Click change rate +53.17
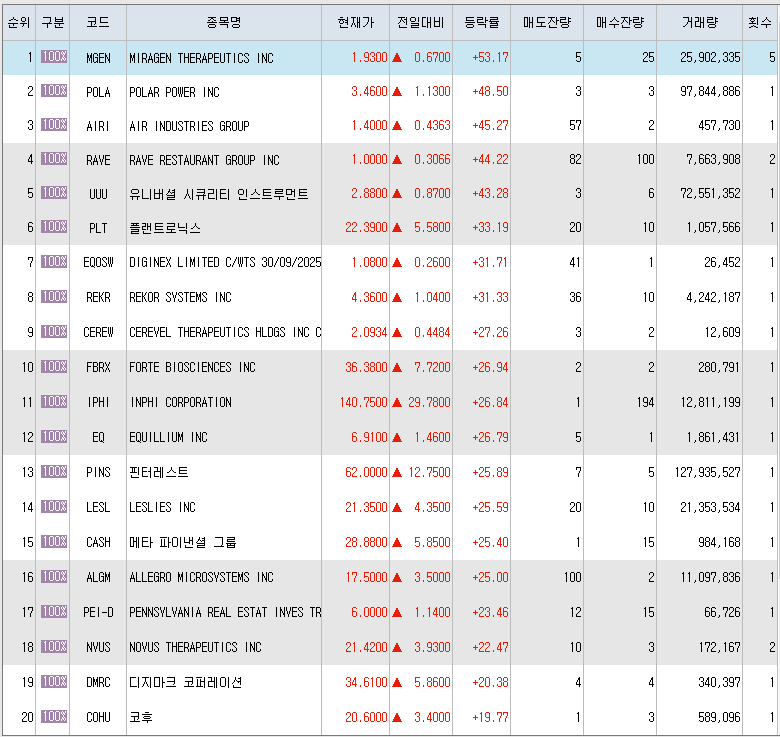The width and height of the screenshot is (780, 737). [x=490, y=57]
